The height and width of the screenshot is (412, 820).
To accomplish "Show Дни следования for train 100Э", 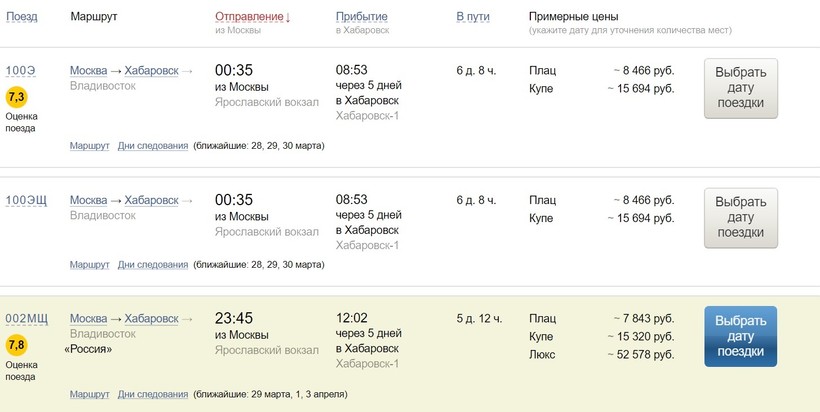I will (153, 146).
